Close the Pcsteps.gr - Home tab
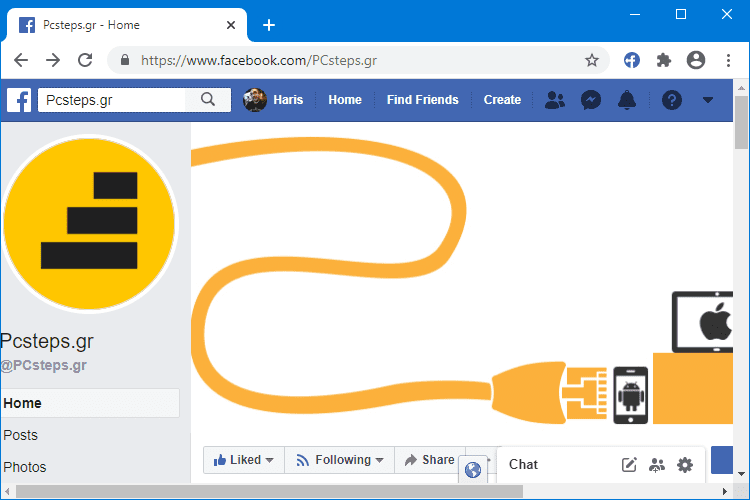Viewport: 750px width, 500px height. click(231, 25)
